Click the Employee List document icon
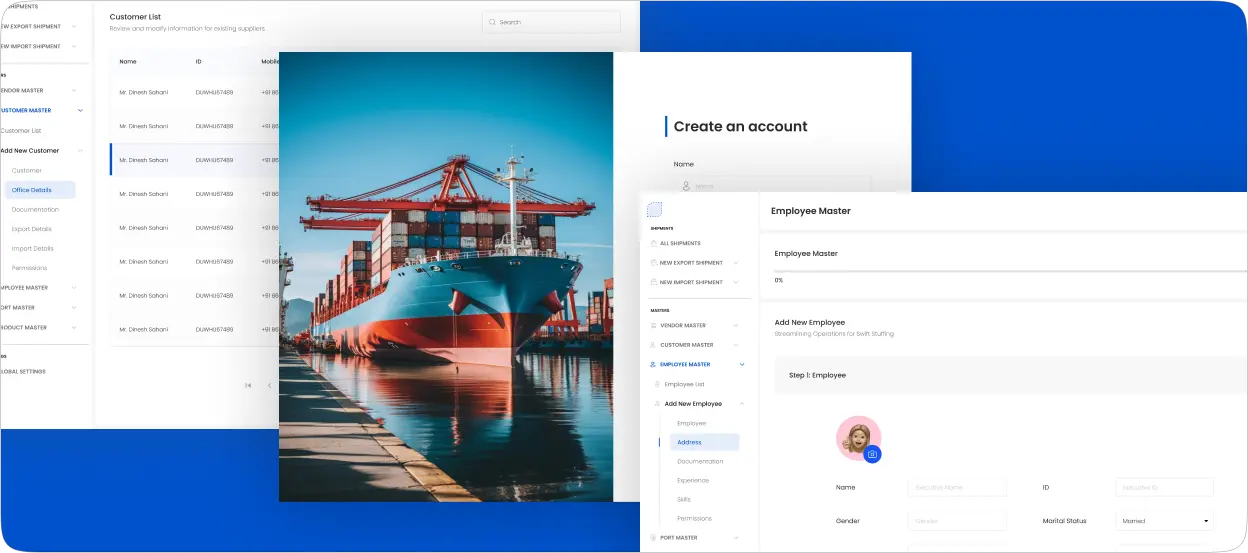1248x553 pixels. coord(657,384)
